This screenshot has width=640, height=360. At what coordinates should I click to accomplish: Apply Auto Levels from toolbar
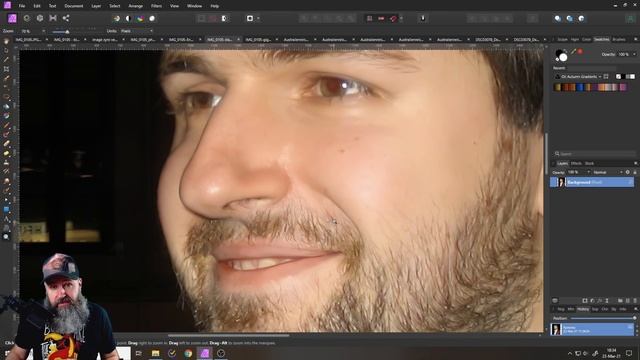117,18
